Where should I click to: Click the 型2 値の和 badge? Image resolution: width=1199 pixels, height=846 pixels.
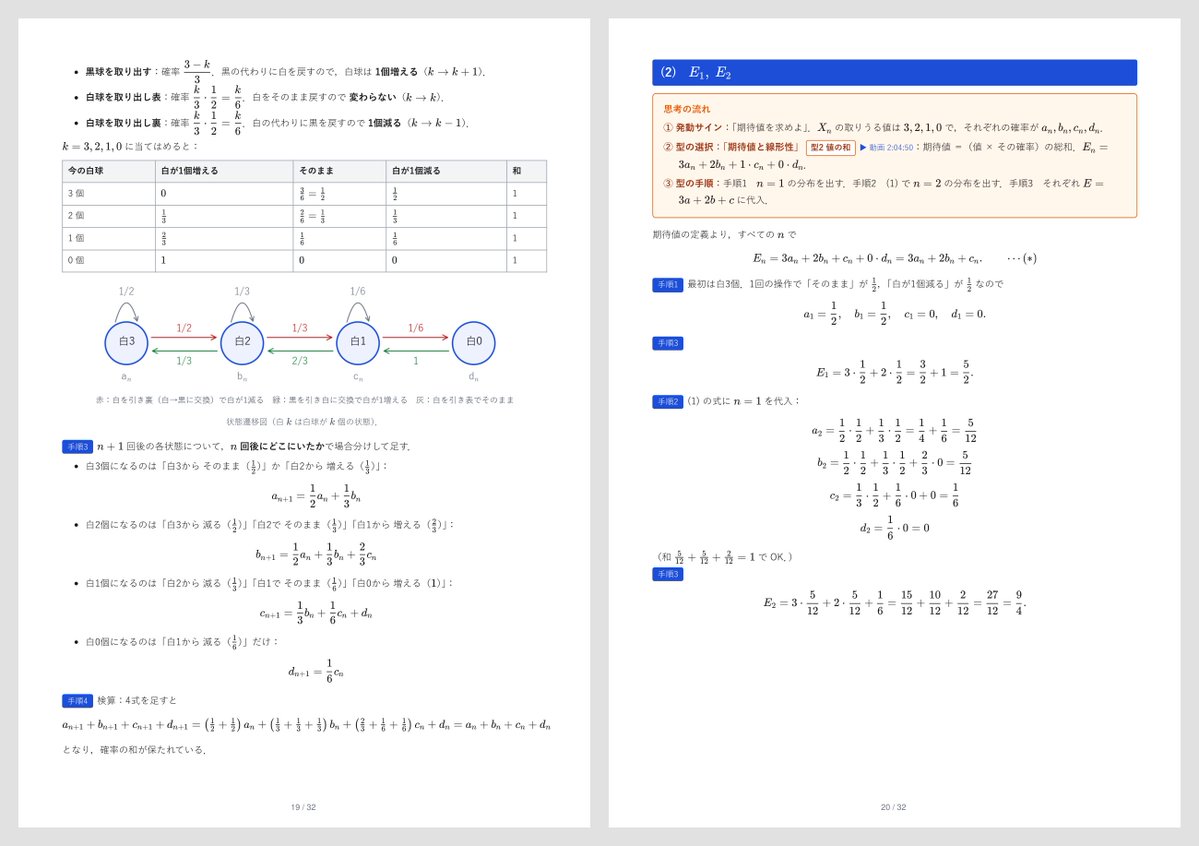(x=830, y=148)
